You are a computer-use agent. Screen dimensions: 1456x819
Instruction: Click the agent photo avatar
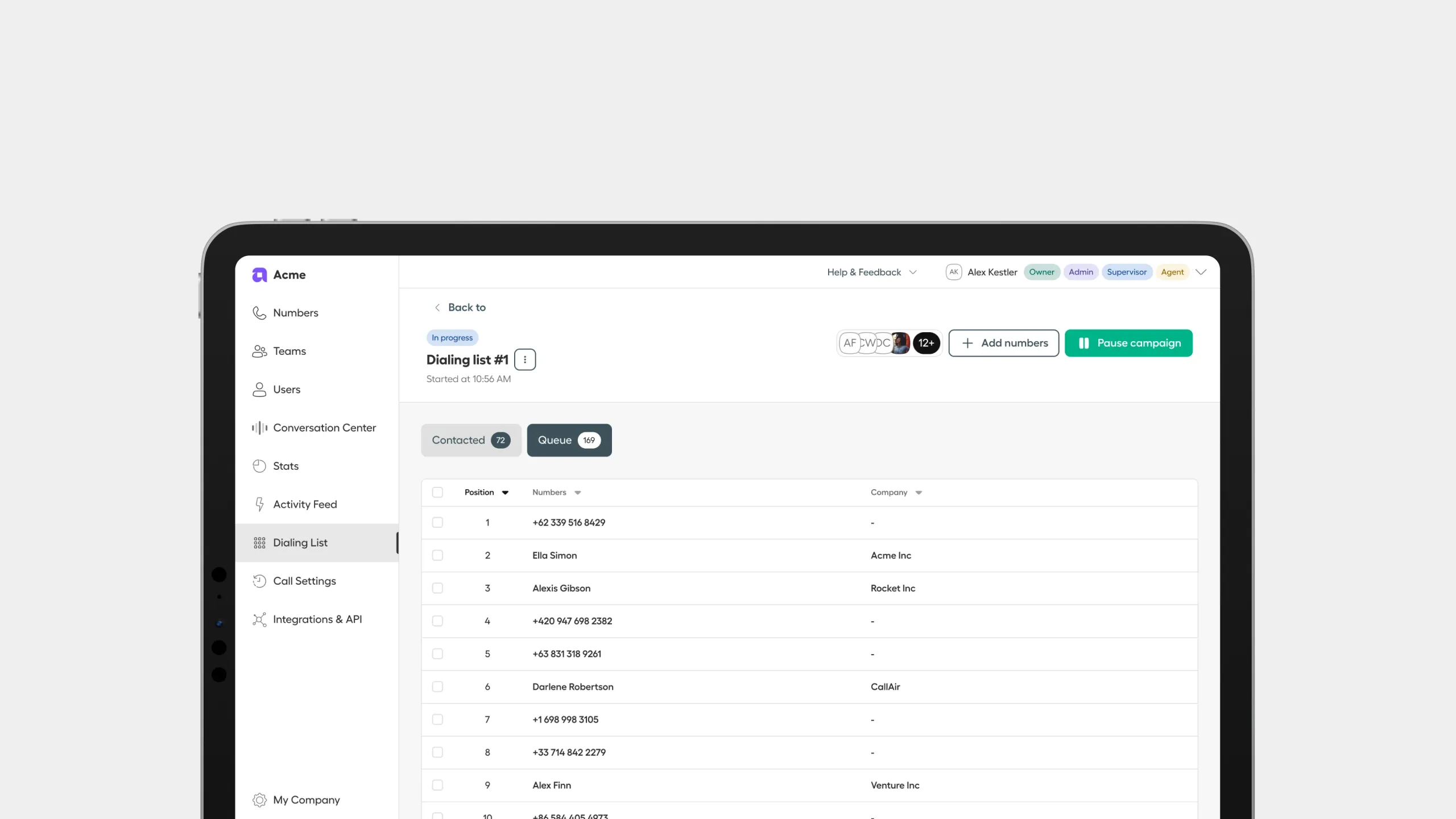(900, 343)
